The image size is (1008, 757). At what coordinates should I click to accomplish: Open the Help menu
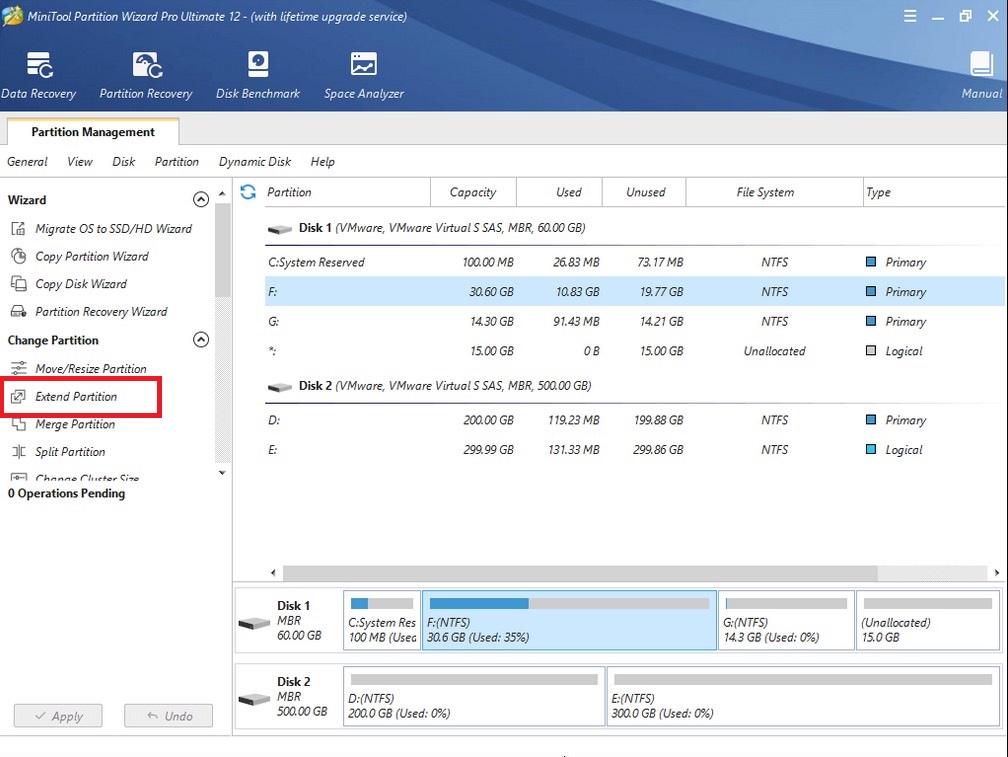[x=322, y=161]
